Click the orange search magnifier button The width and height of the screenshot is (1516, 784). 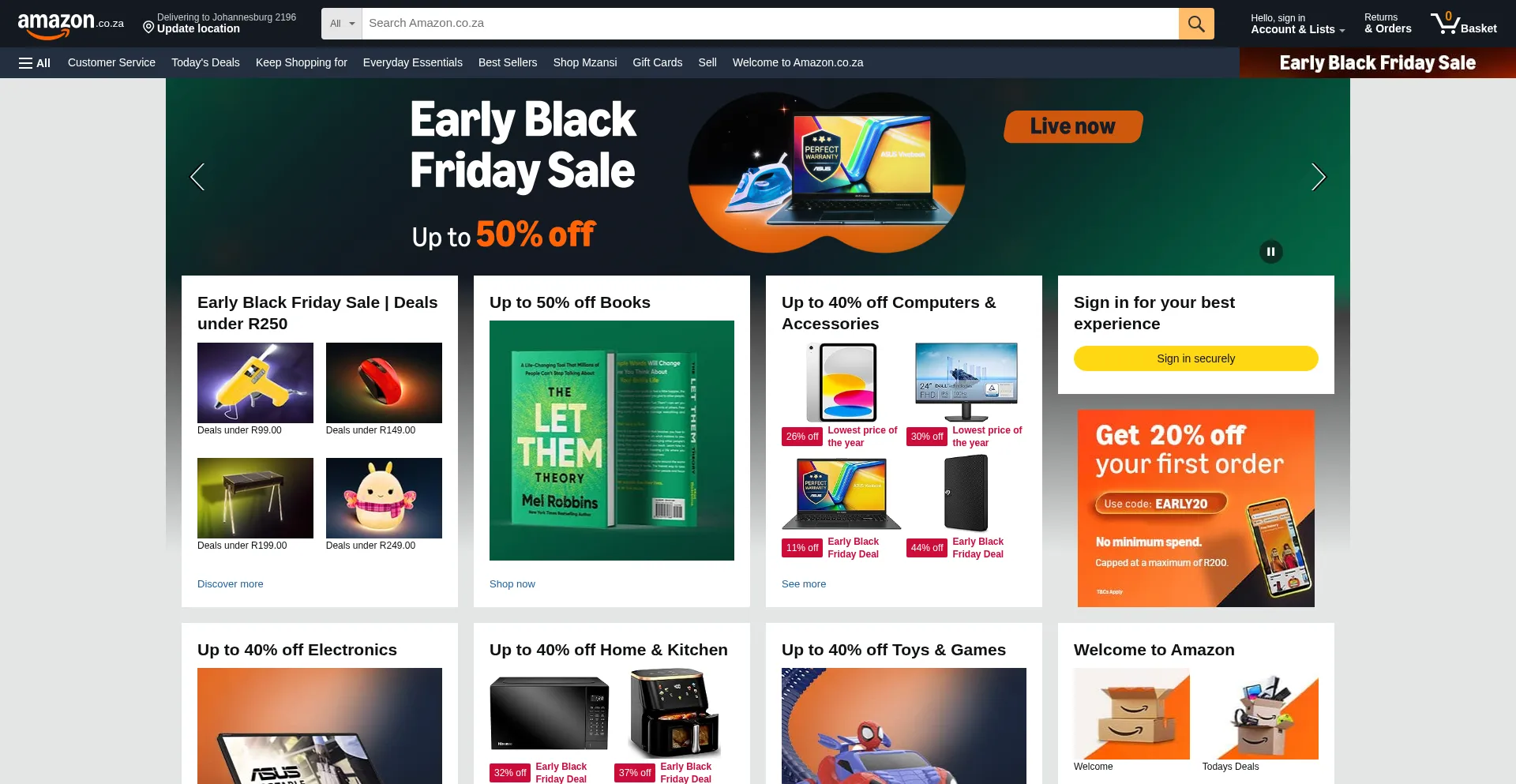coord(1196,24)
